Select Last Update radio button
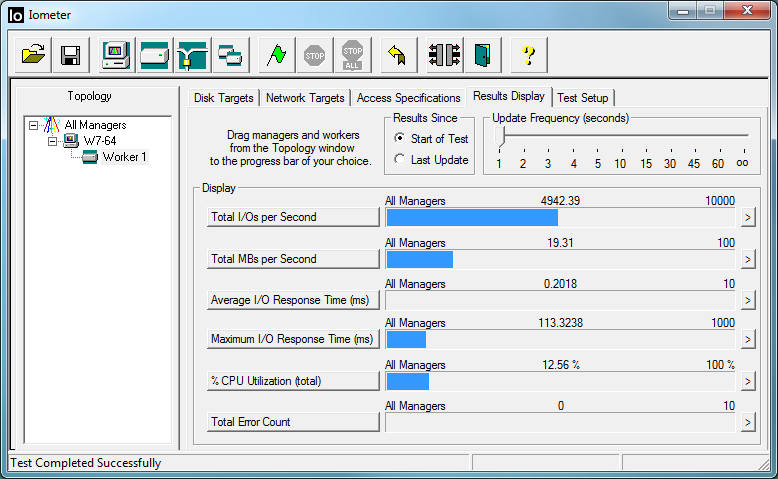The height and width of the screenshot is (479, 778). [x=399, y=159]
